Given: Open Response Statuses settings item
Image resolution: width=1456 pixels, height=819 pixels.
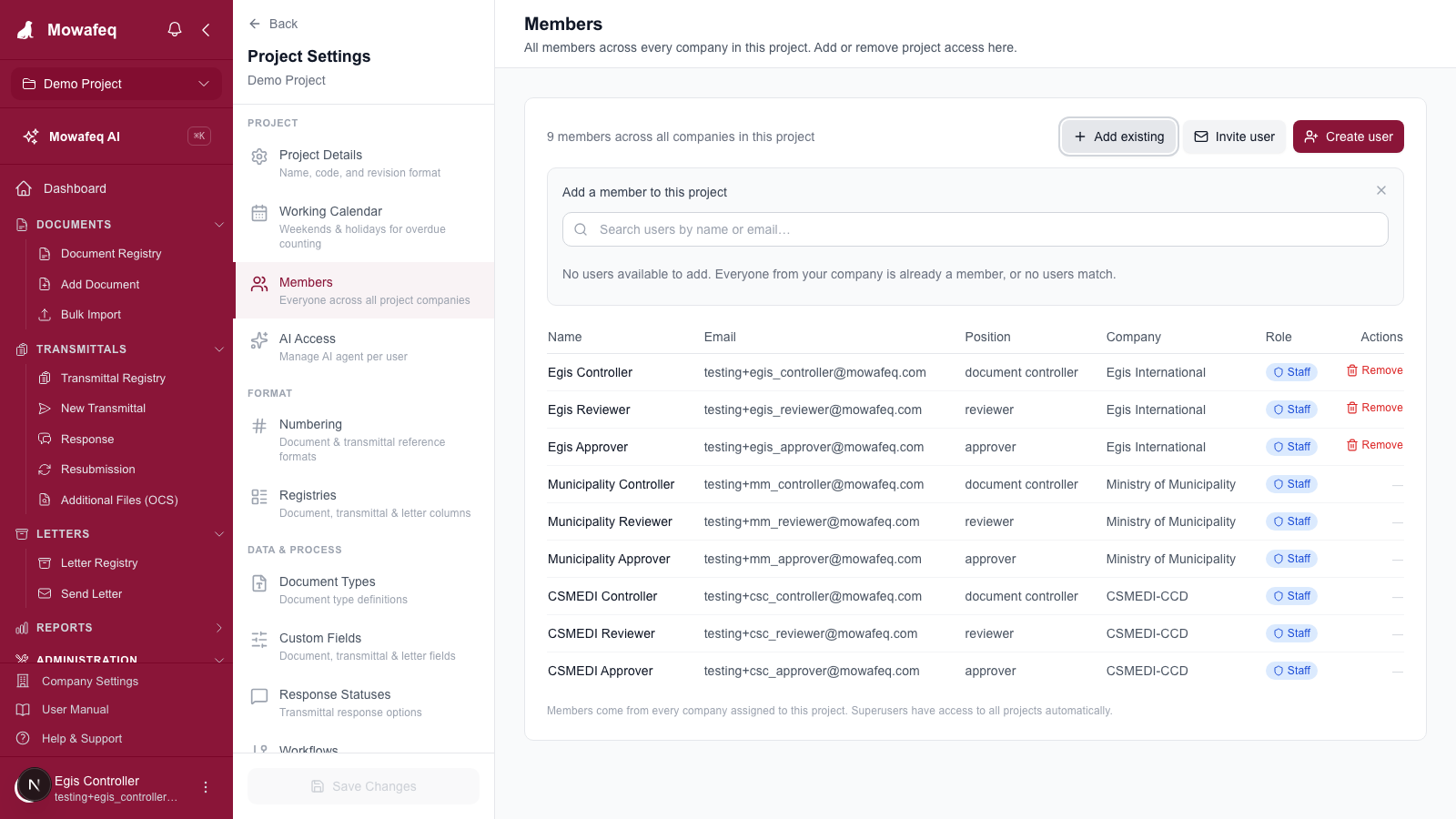Looking at the screenshot, I should point(364,703).
